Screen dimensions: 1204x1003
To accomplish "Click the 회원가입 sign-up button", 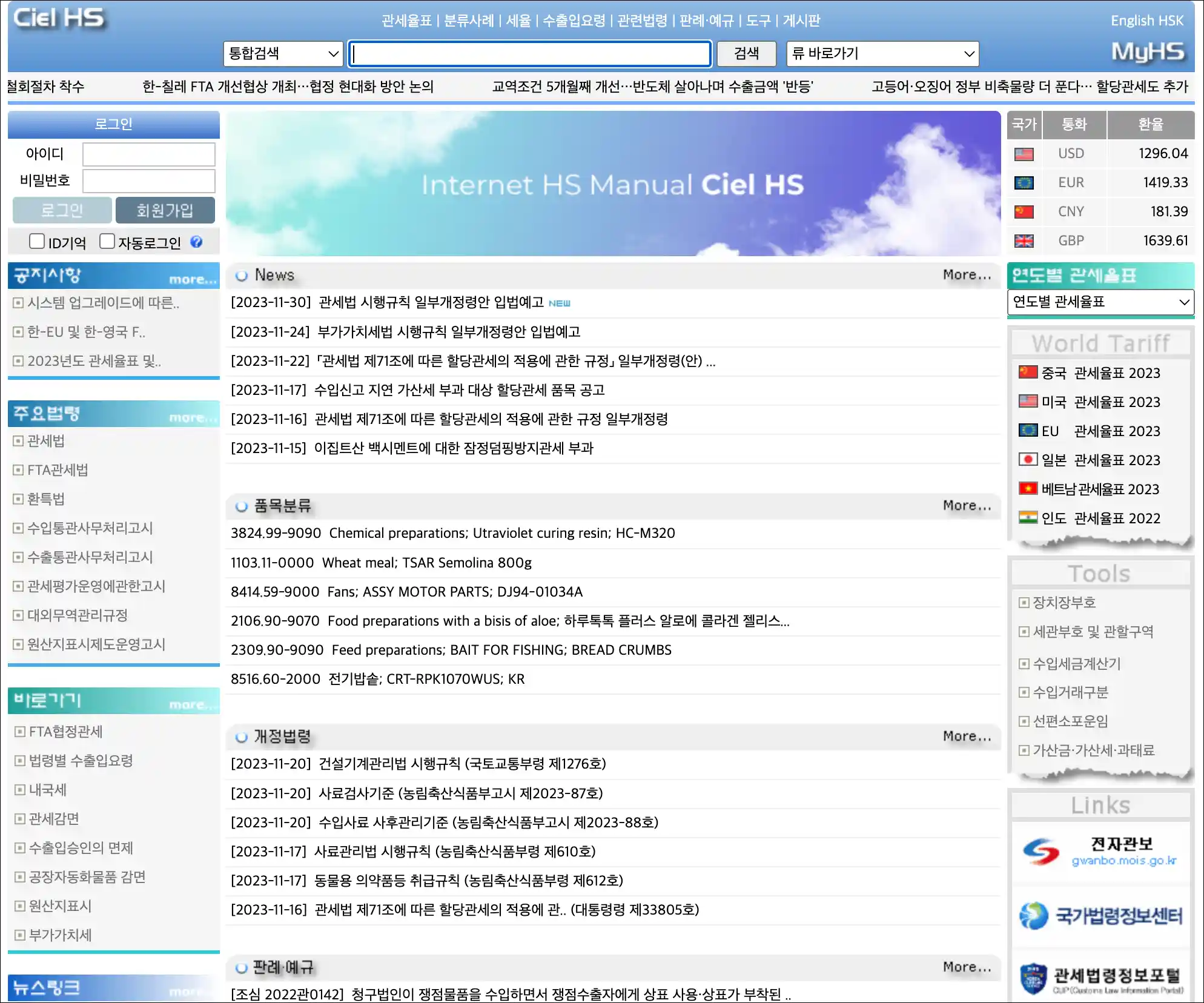I will tap(165, 210).
